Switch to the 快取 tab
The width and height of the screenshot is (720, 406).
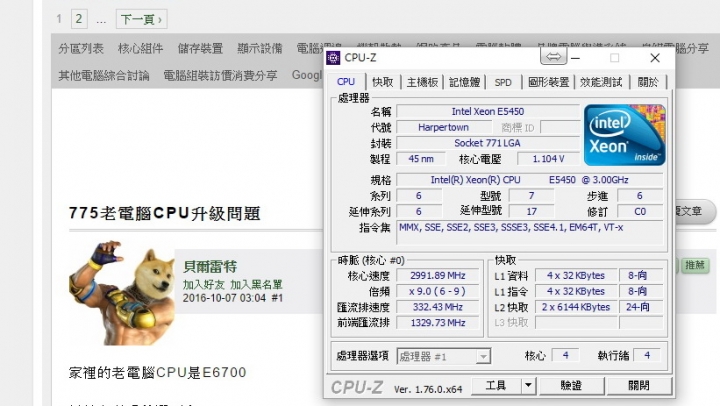pos(382,82)
